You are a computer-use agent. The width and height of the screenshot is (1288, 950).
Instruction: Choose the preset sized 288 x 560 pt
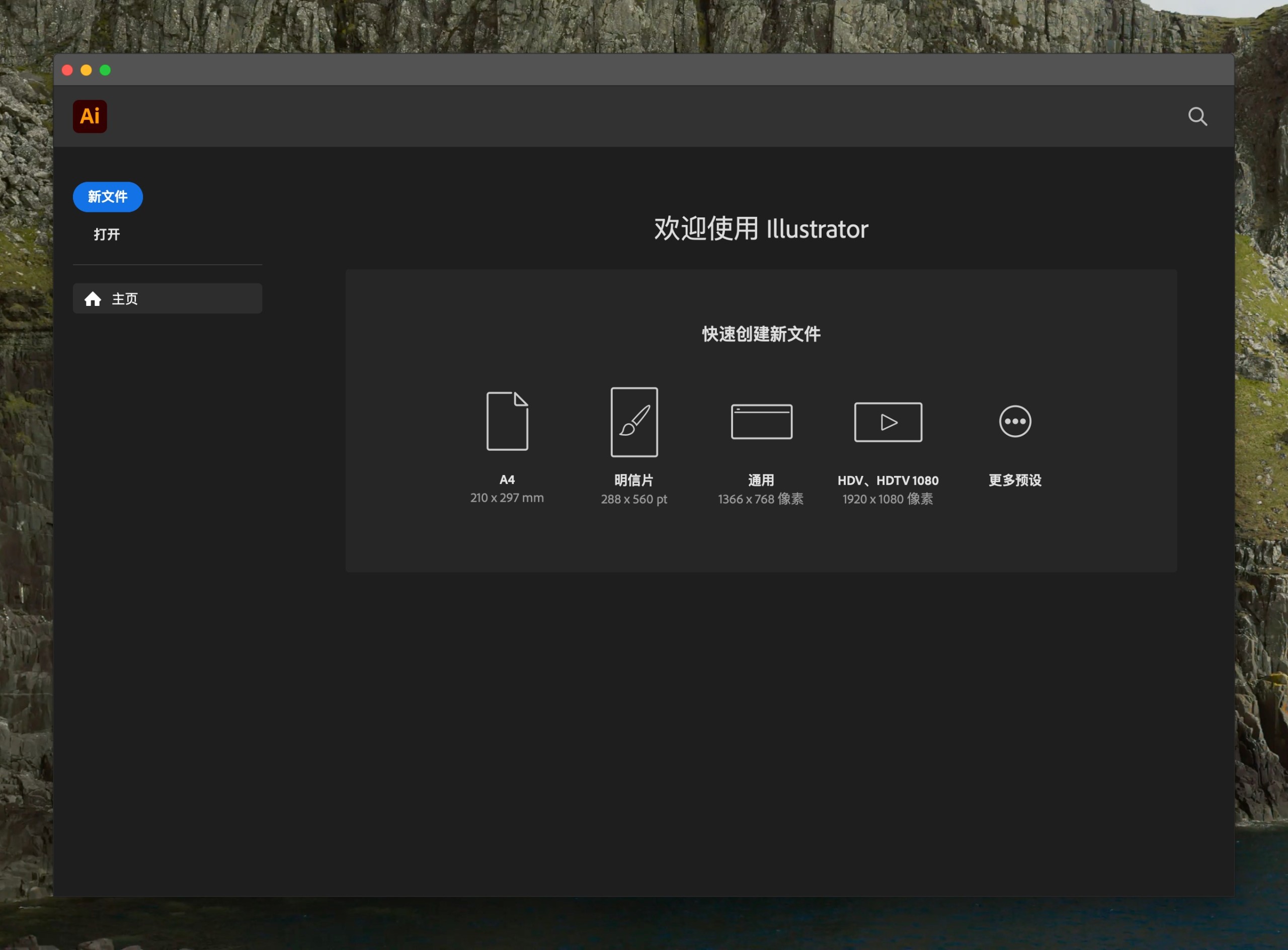point(633,499)
